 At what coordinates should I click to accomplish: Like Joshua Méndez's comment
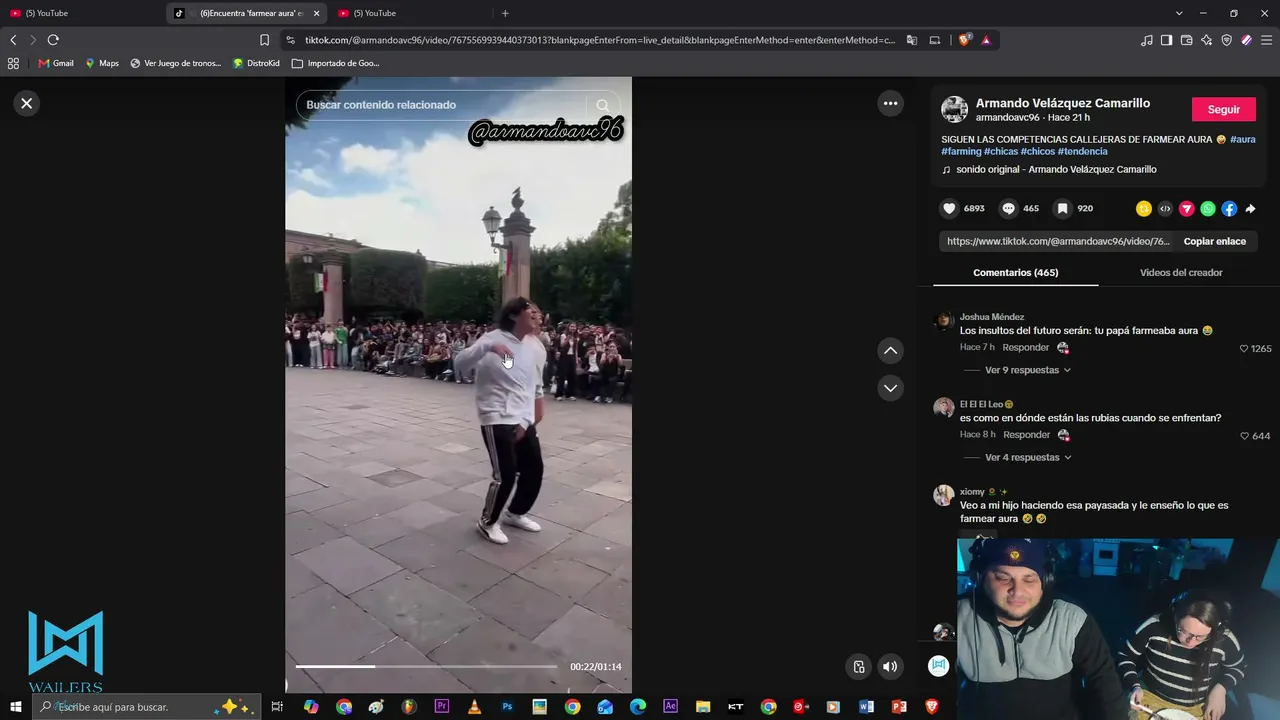coord(1244,349)
